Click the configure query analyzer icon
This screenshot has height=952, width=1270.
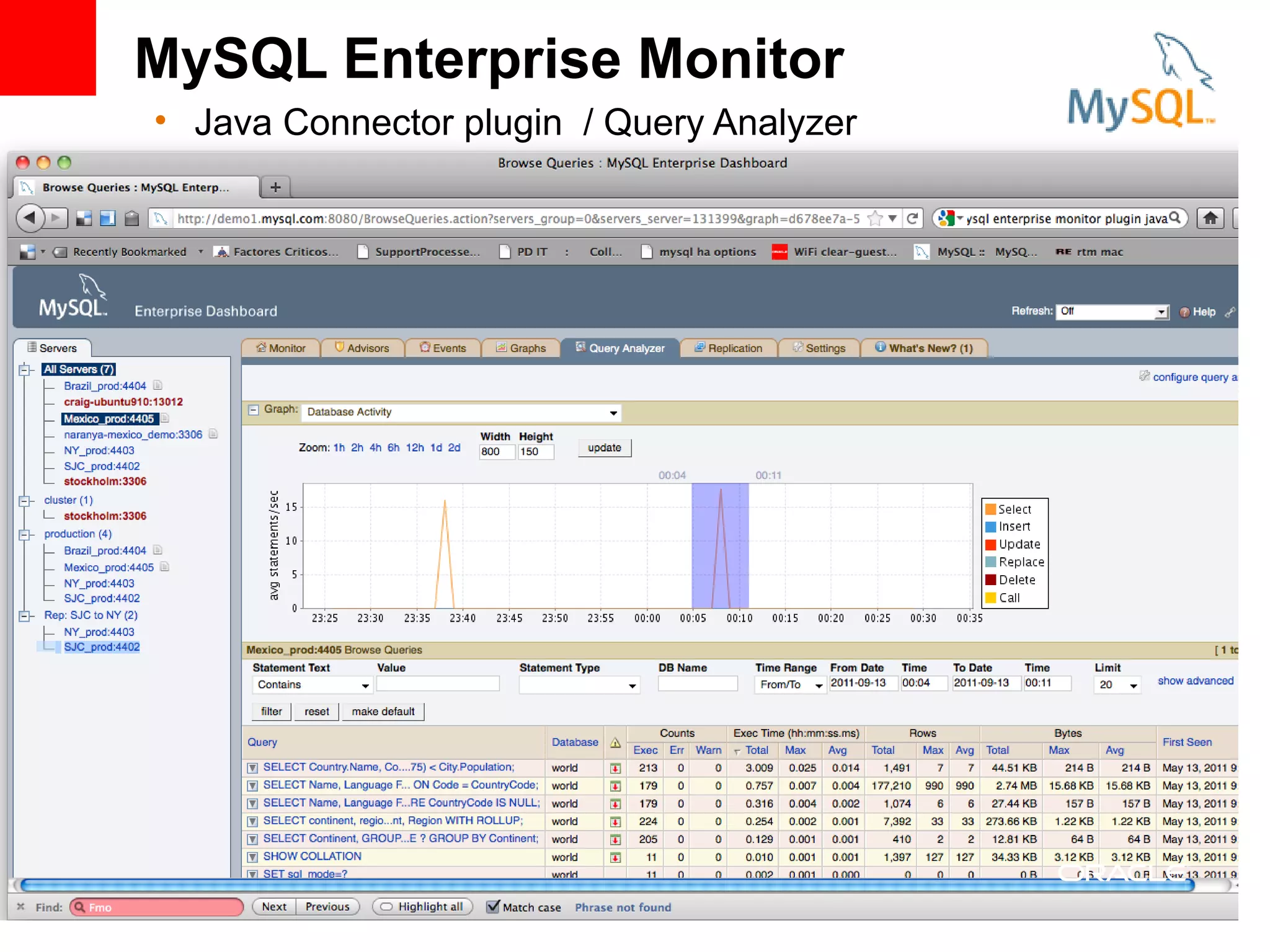(1144, 376)
